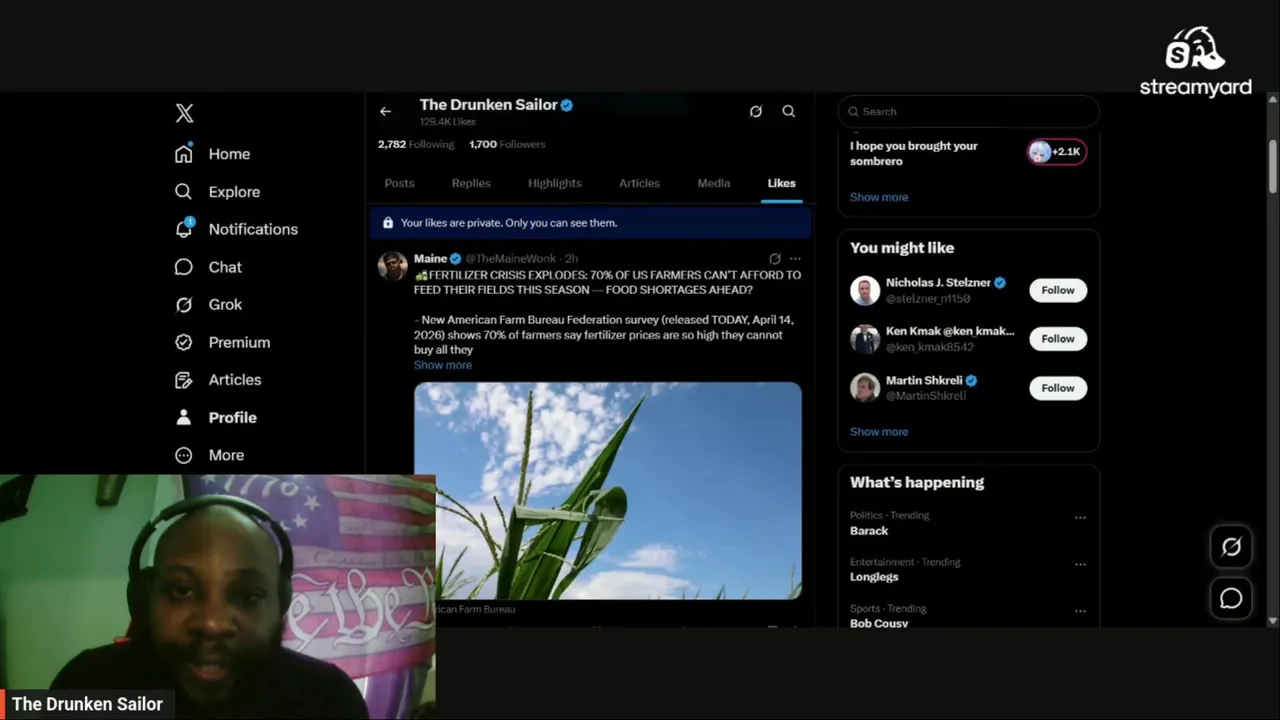This screenshot has width=1280, height=720.
Task: Click Martin Shkreli's avatar
Action: tap(865, 387)
